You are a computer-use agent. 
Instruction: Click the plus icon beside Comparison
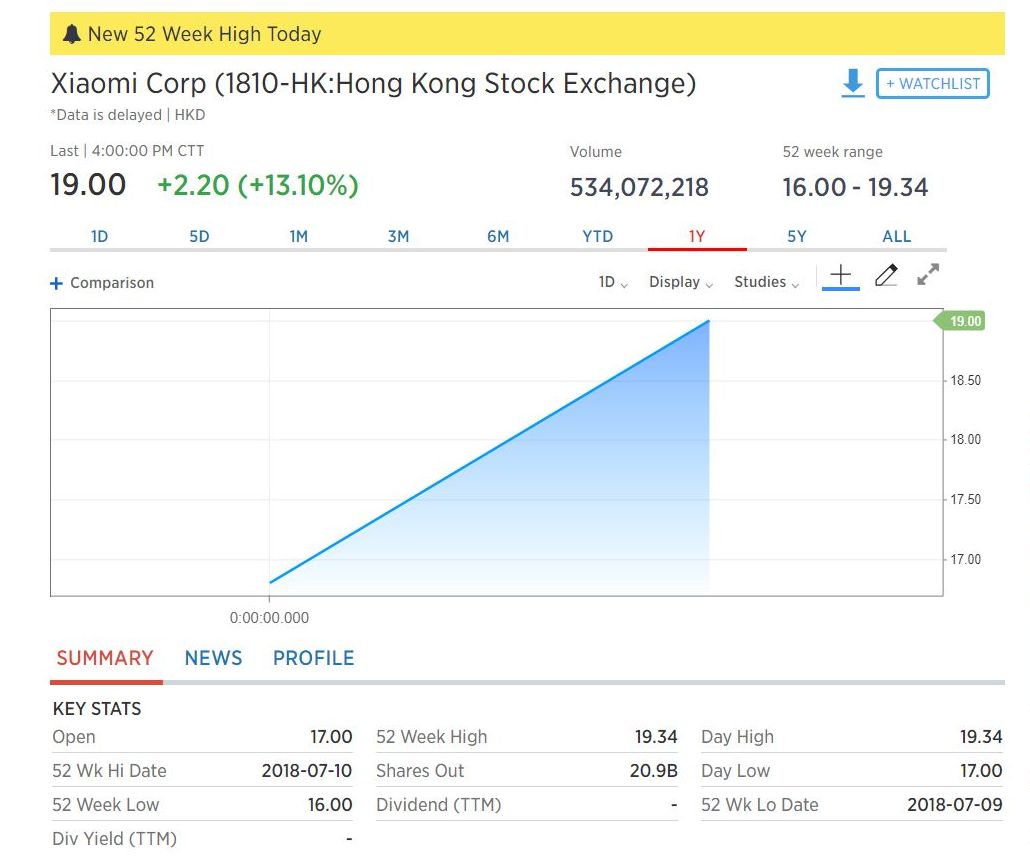57,283
